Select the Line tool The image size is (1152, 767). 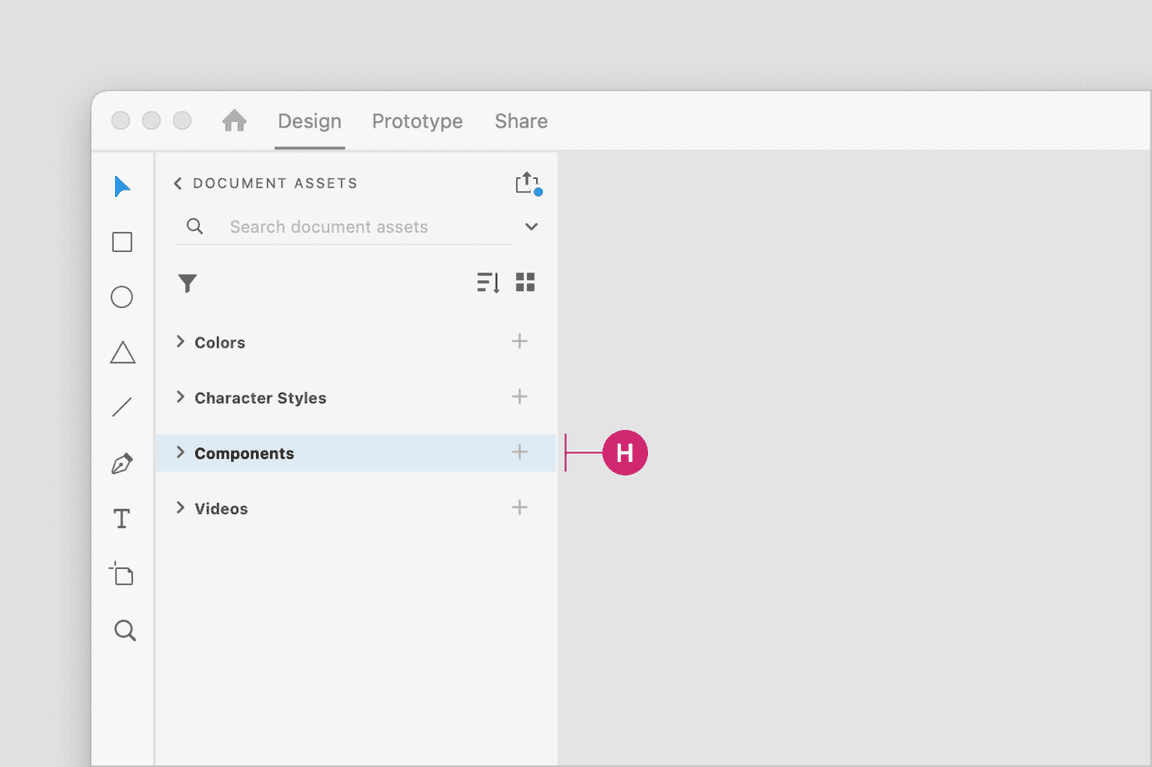(122, 407)
